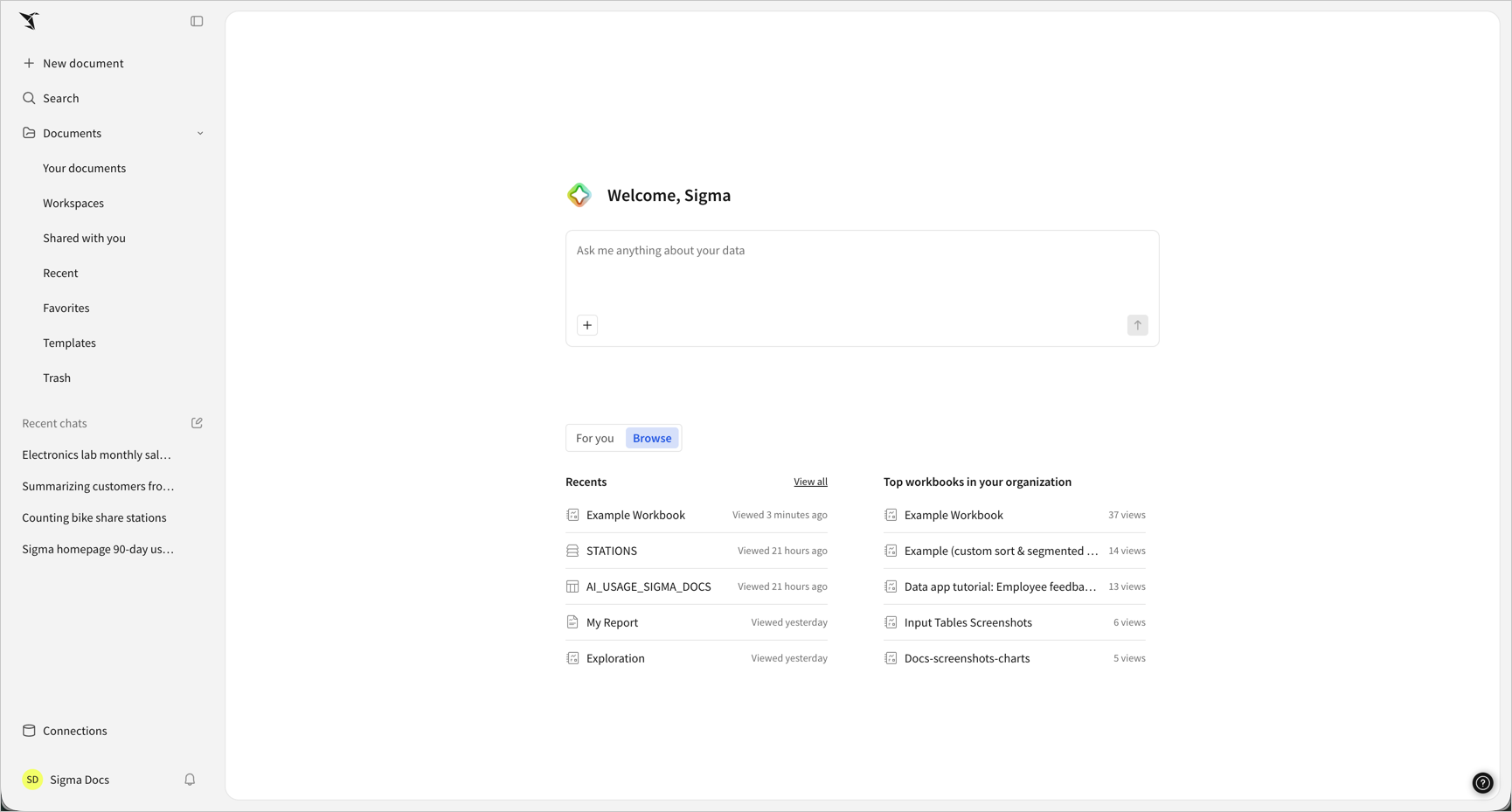Image resolution: width=1512 pixels, height=812 pixels.
Task: Open Trash in sidebar
Action: pos(57,378)
